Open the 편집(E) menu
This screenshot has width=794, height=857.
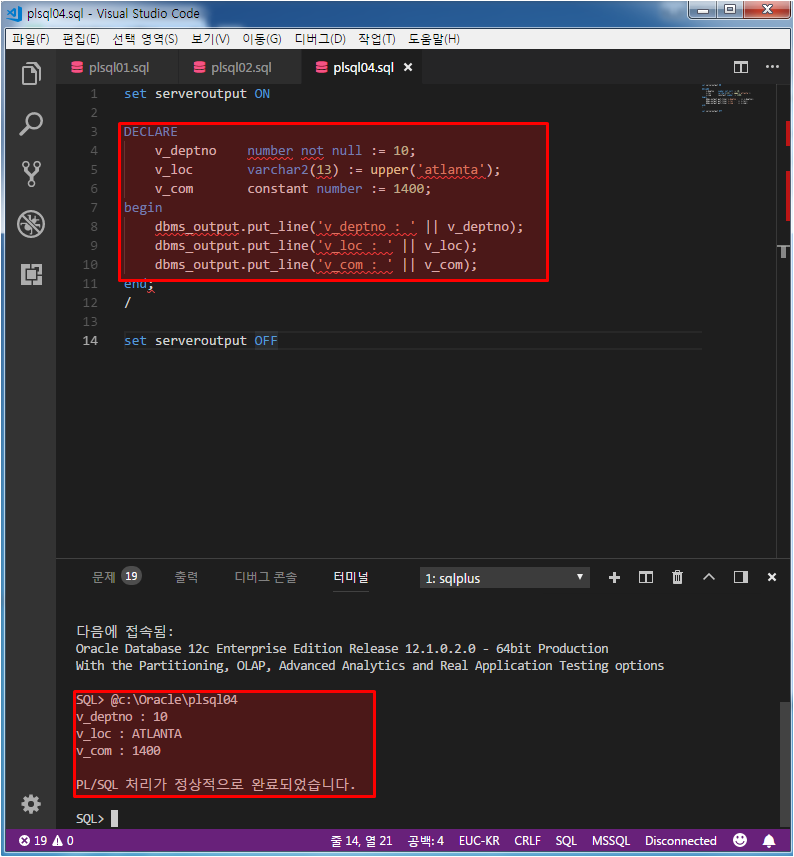81,39
